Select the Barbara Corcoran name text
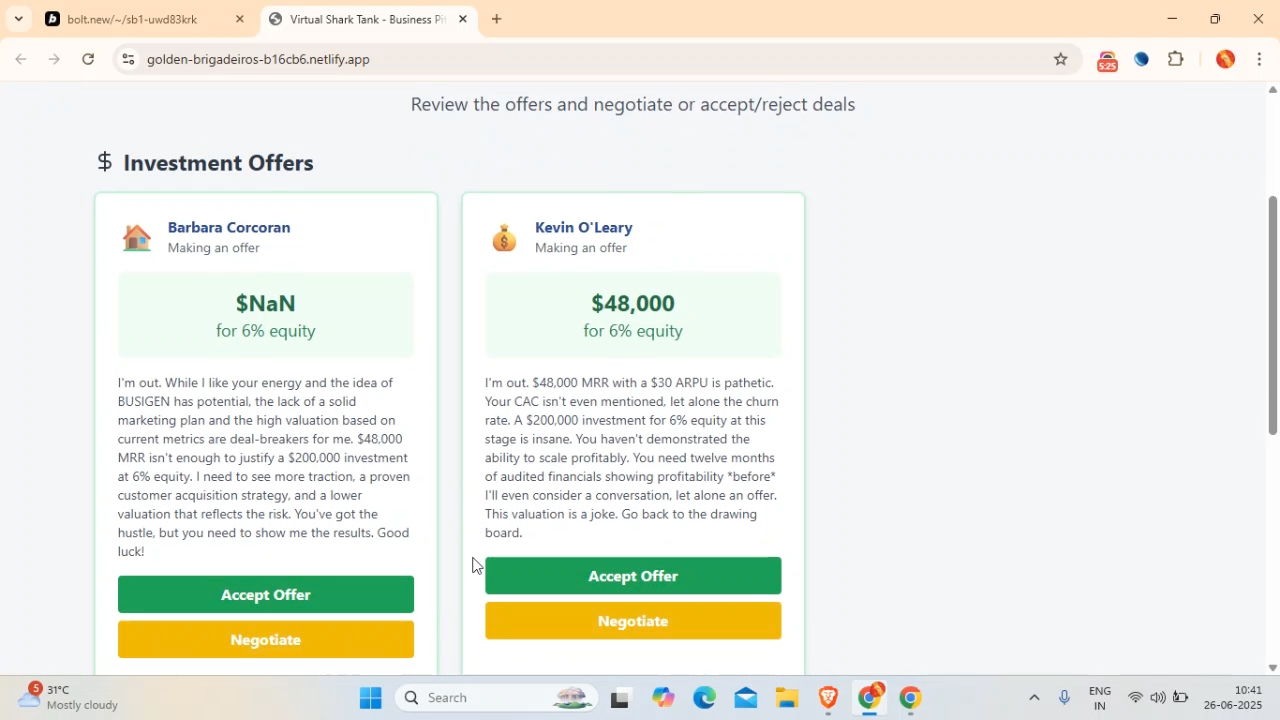This screenshot has width=1280, height=720. tap(229, 227)
